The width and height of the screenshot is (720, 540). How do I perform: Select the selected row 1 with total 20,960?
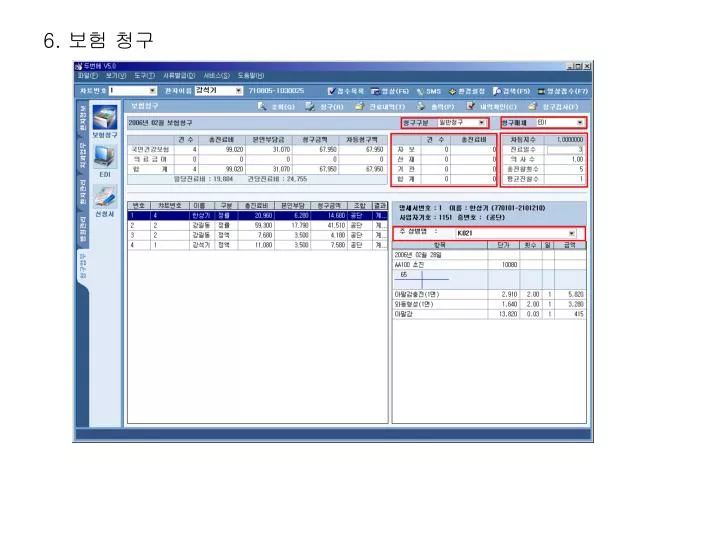click(257, 215)
